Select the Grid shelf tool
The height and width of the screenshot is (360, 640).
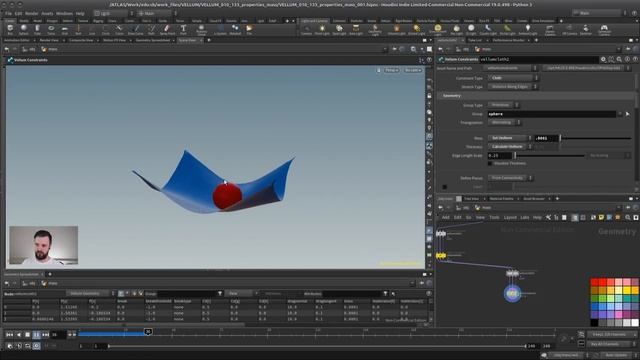[x=64, y=29]
